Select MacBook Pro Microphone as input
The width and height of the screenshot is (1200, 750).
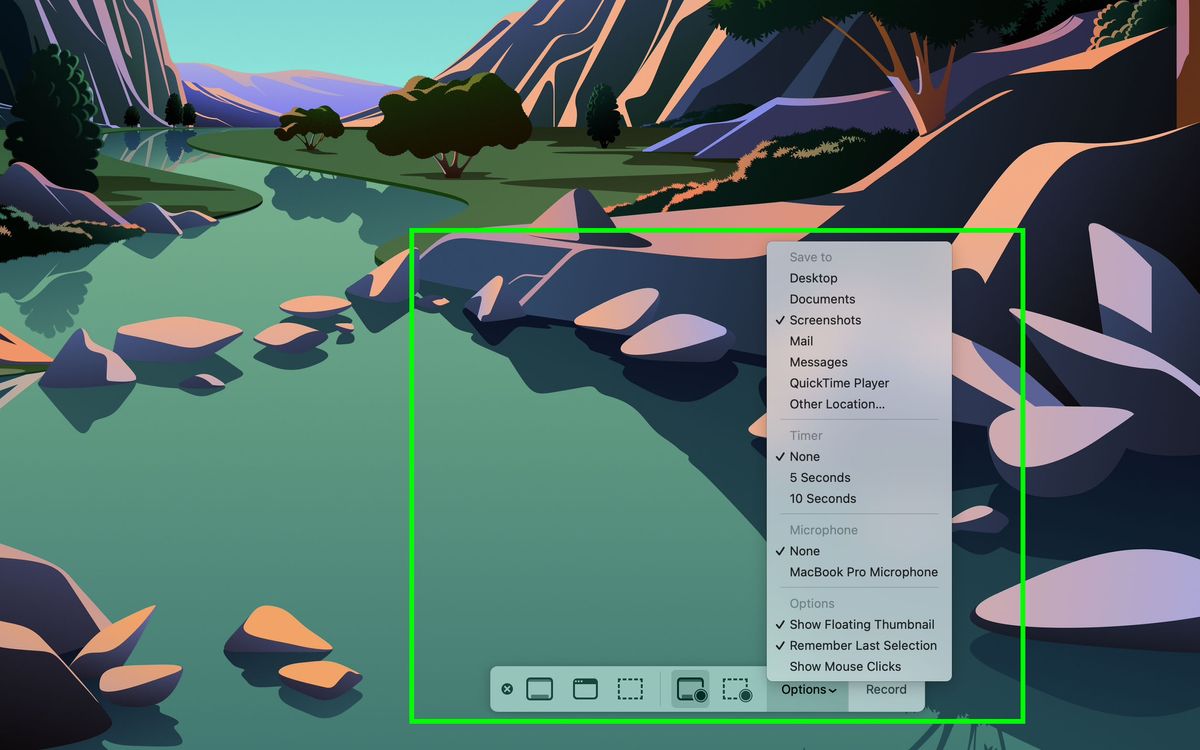(x=864, y=572)
